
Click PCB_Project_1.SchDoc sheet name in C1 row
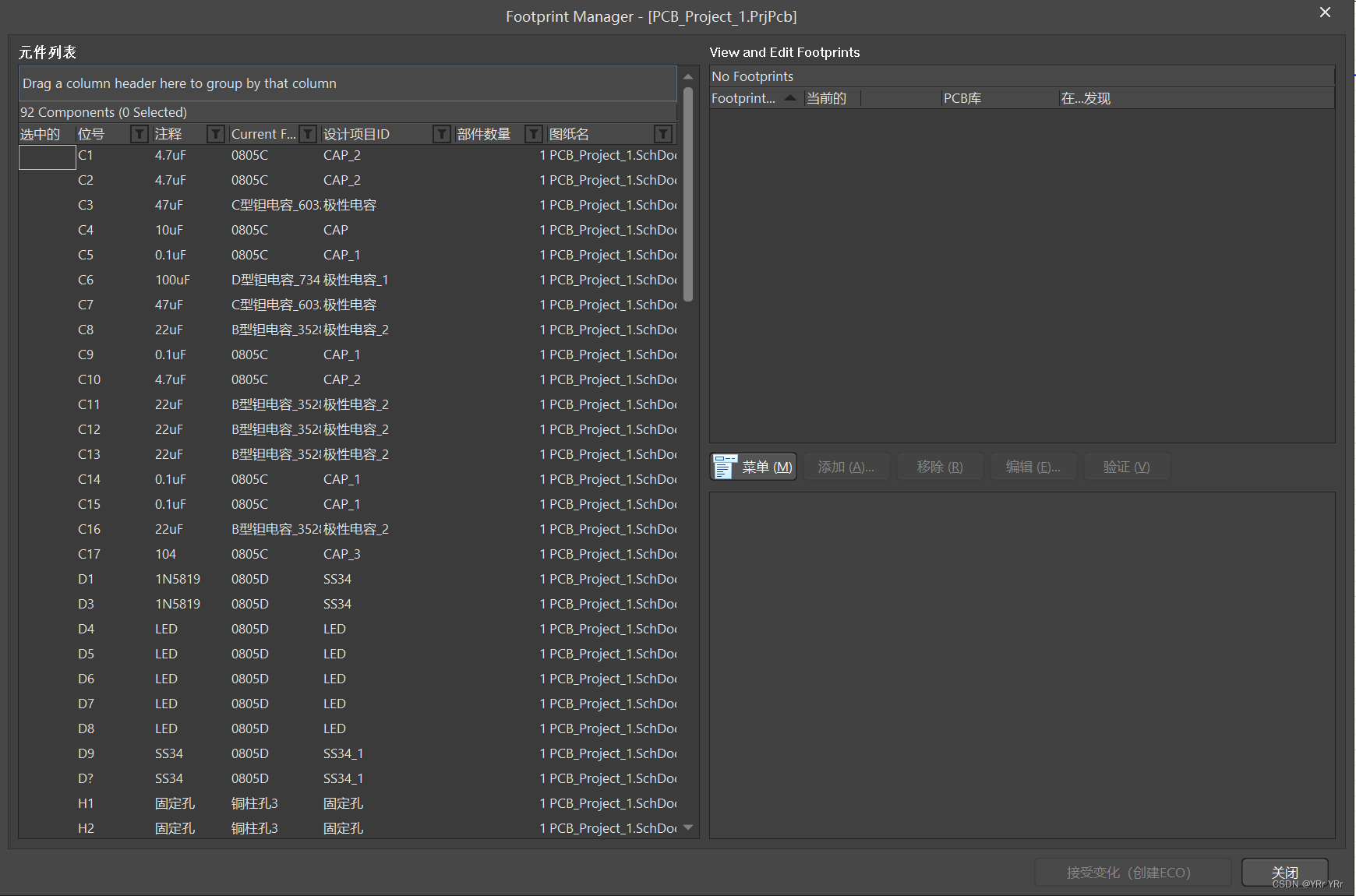(613, 156)
